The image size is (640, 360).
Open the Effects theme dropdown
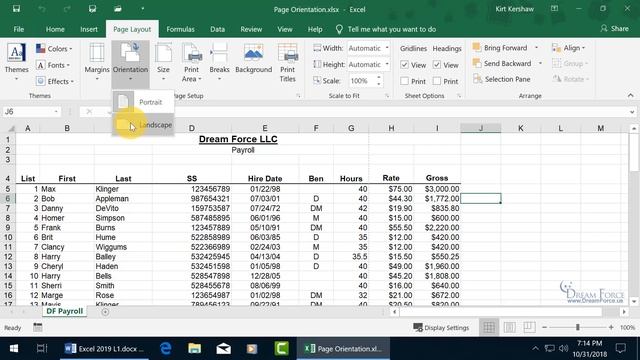(x=55, y=81)
